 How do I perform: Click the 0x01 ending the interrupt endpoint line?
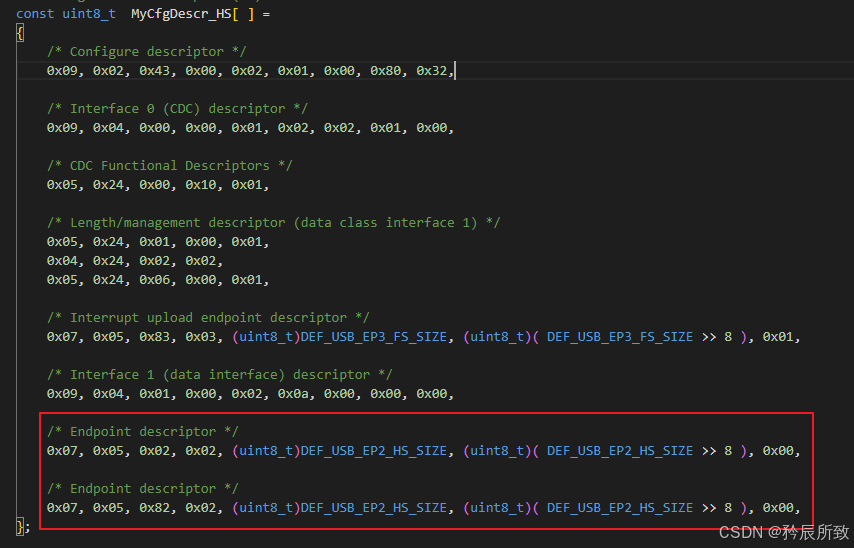778,337
